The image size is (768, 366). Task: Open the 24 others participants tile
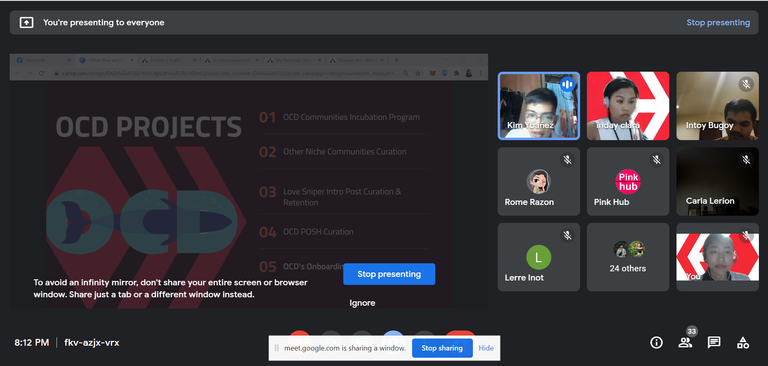click(x=627, y=257)
